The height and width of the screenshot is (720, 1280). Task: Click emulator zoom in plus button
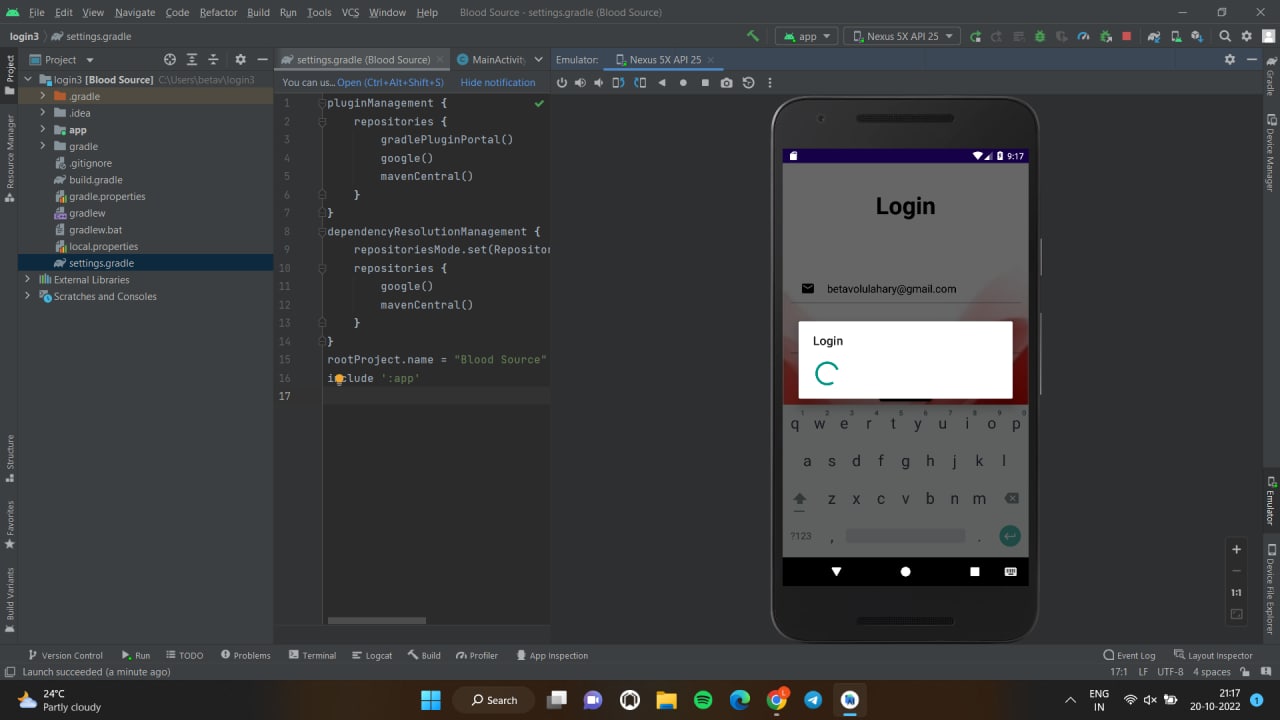tap(1236, 549)
